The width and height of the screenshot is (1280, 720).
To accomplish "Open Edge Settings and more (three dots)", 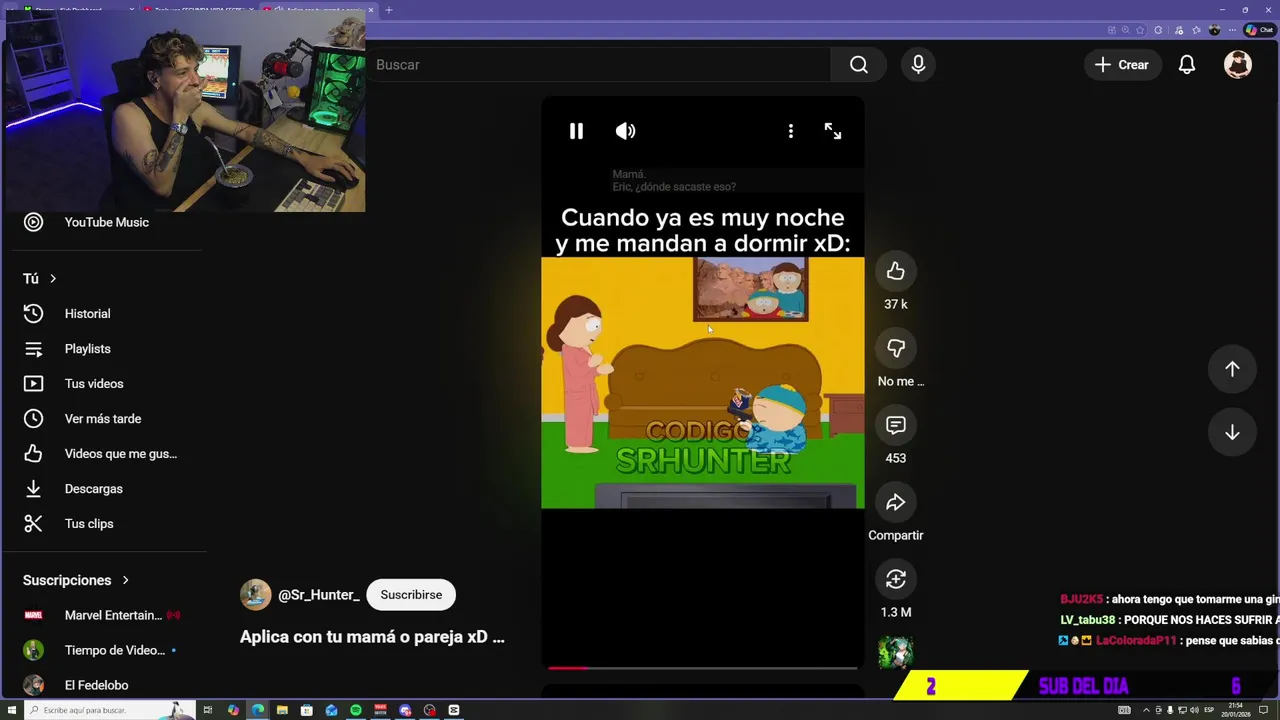I will pyautogui.click(x=1232, y=30).
